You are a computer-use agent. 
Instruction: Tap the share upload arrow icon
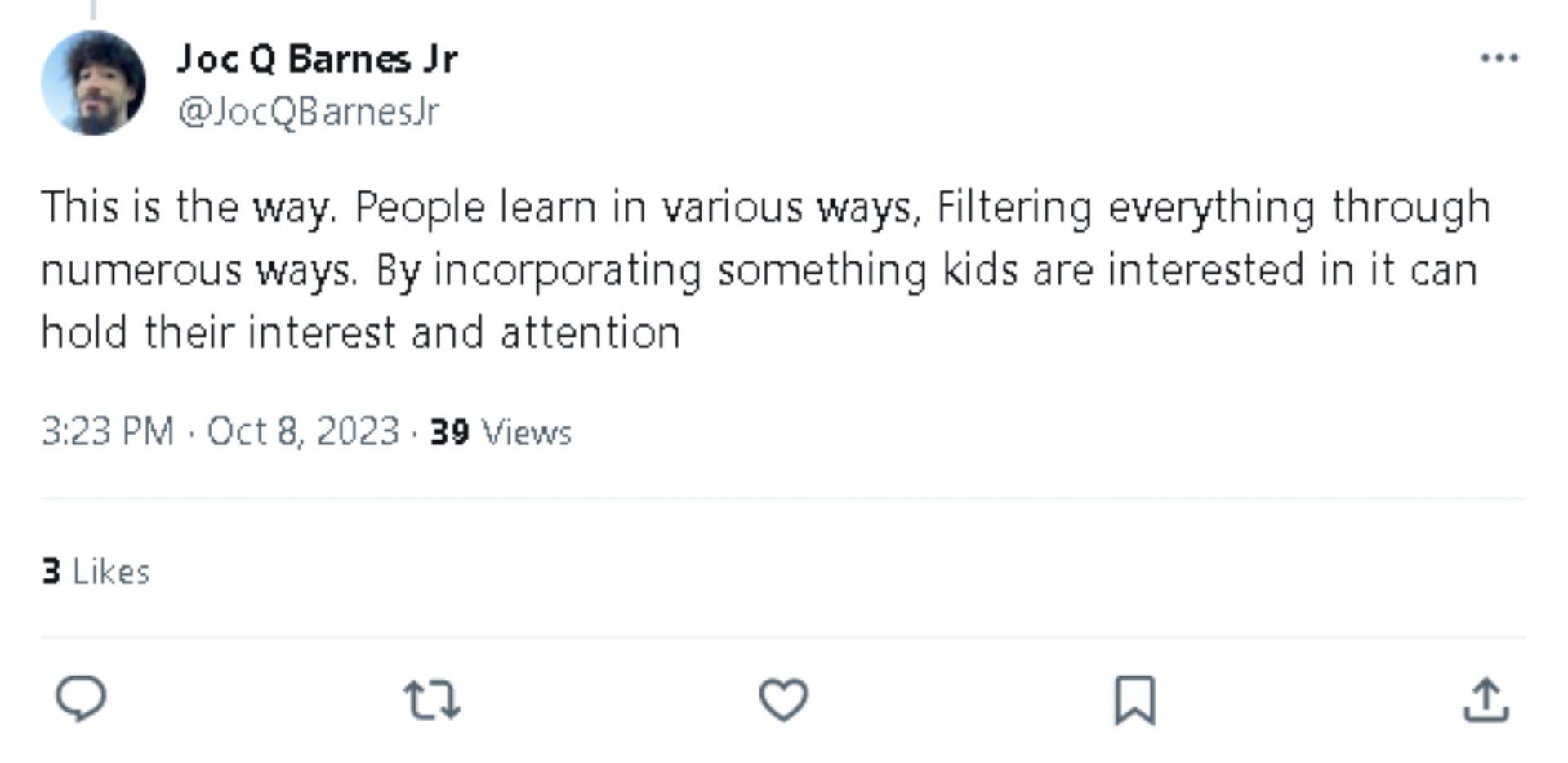pos(1486,700)
